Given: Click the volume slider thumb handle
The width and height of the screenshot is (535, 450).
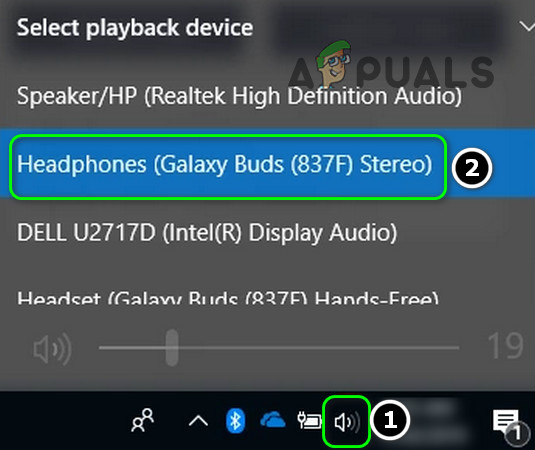Looking at the screenshot, I should [172, 348].
